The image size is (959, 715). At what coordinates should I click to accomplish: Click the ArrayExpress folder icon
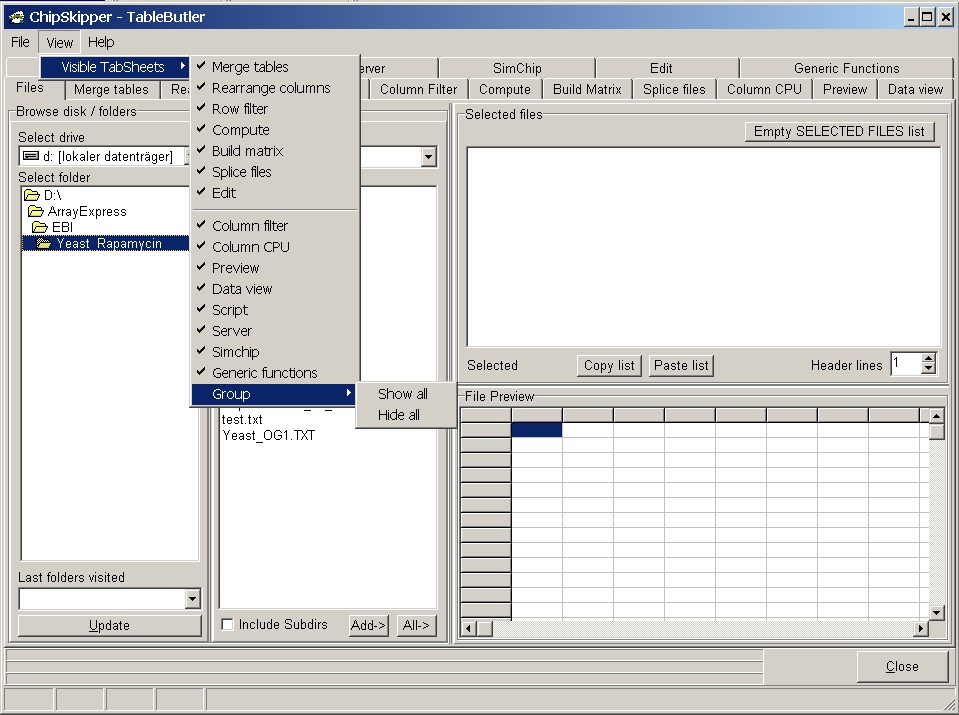[x=35, y=212]
